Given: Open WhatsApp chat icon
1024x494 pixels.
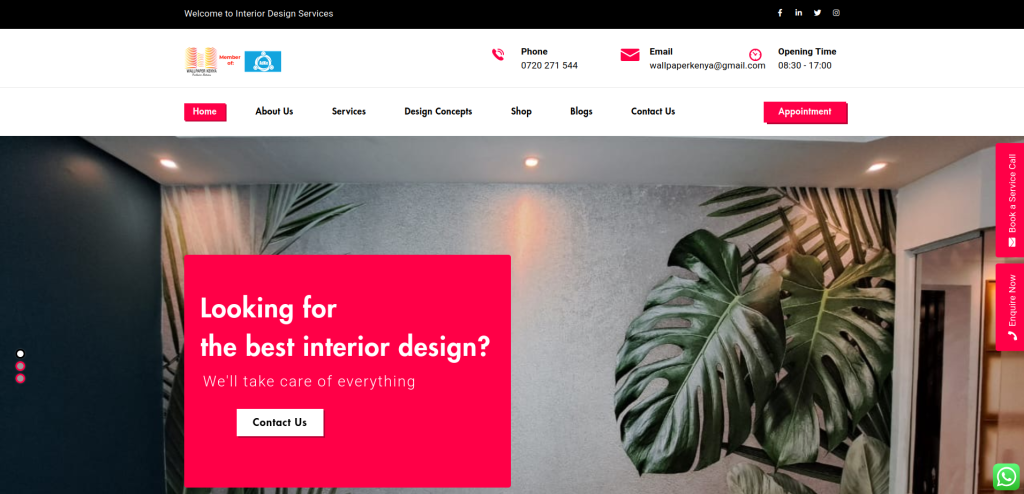Looking at the screenshot, I should pos(1006,476).
